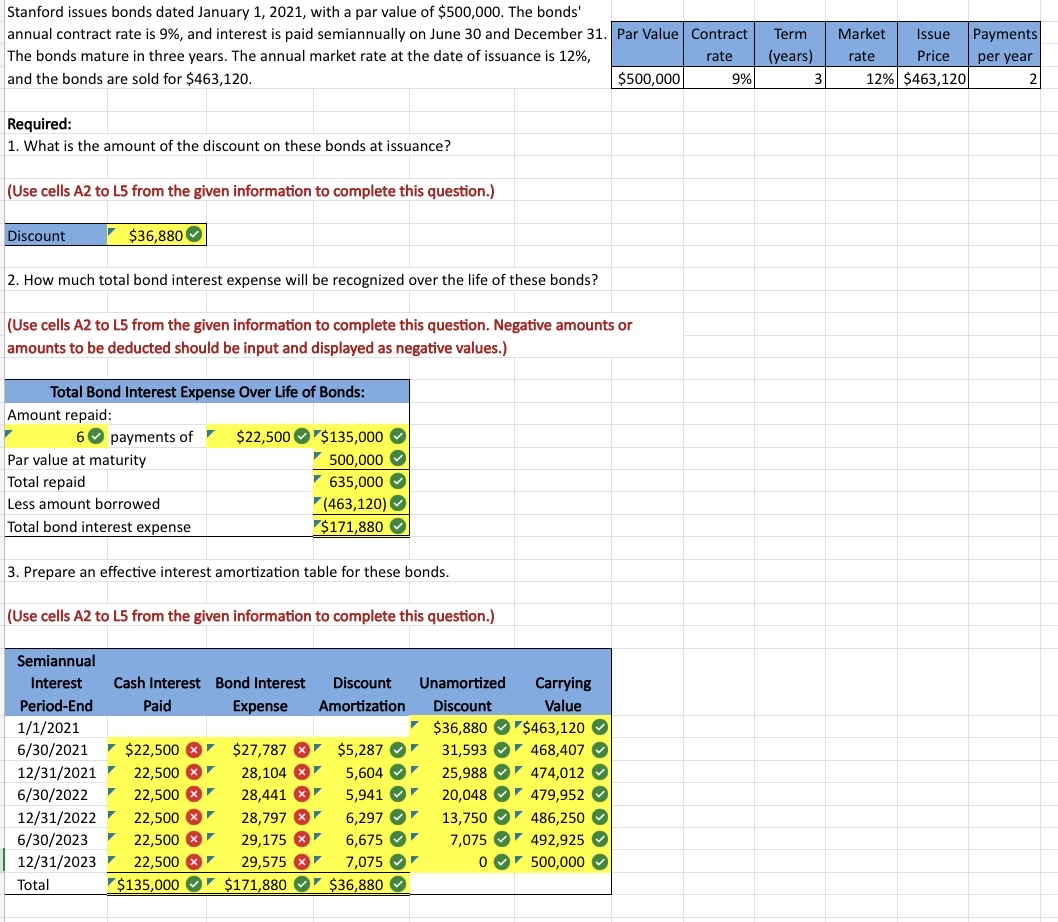This screenshot has width=1058, height=922.
Task: Click the green checkmark beside the $36,880 Discount answer
Action: click(x=193, y=235)
